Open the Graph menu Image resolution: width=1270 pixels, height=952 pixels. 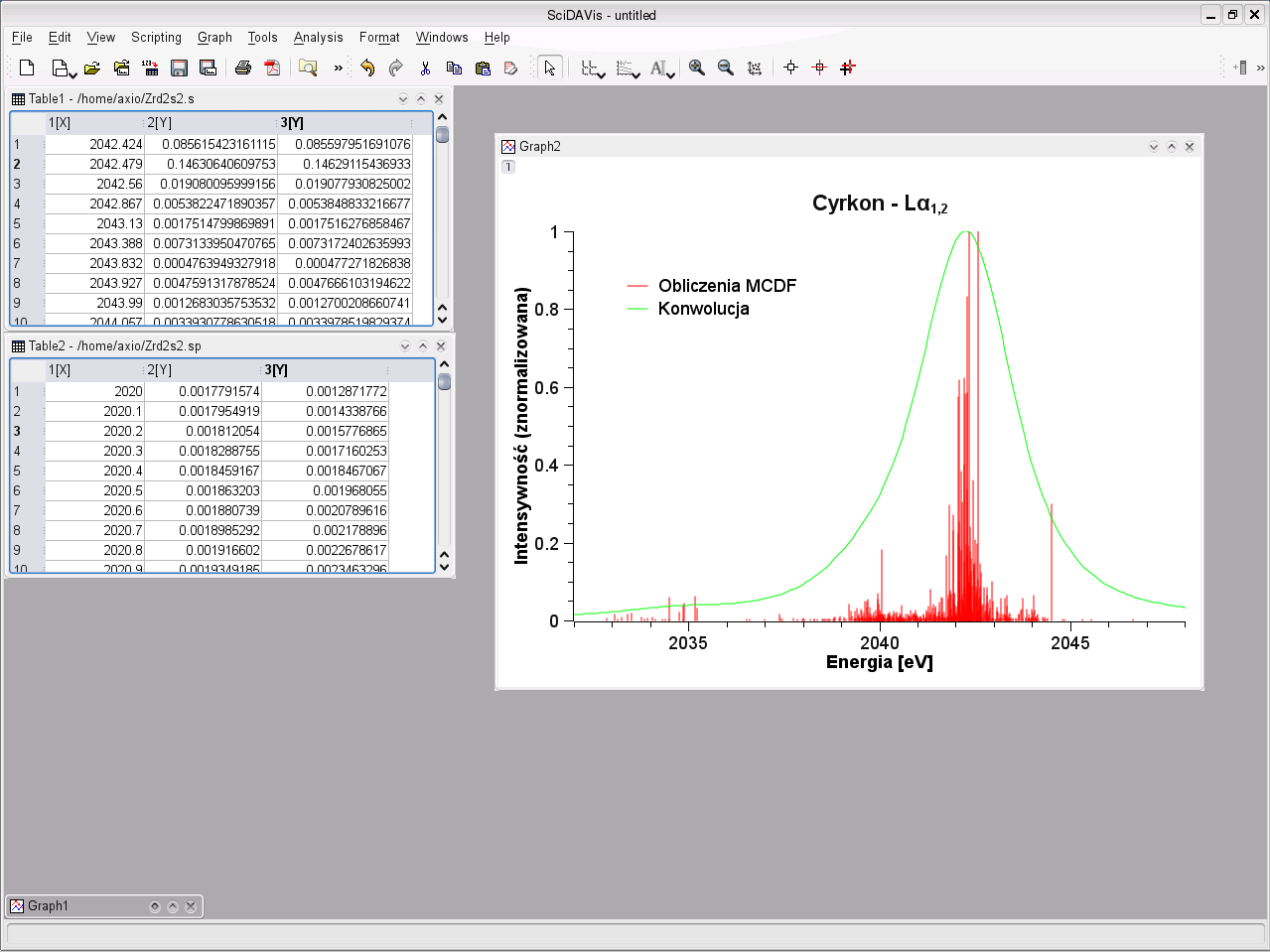pos(214,38)
